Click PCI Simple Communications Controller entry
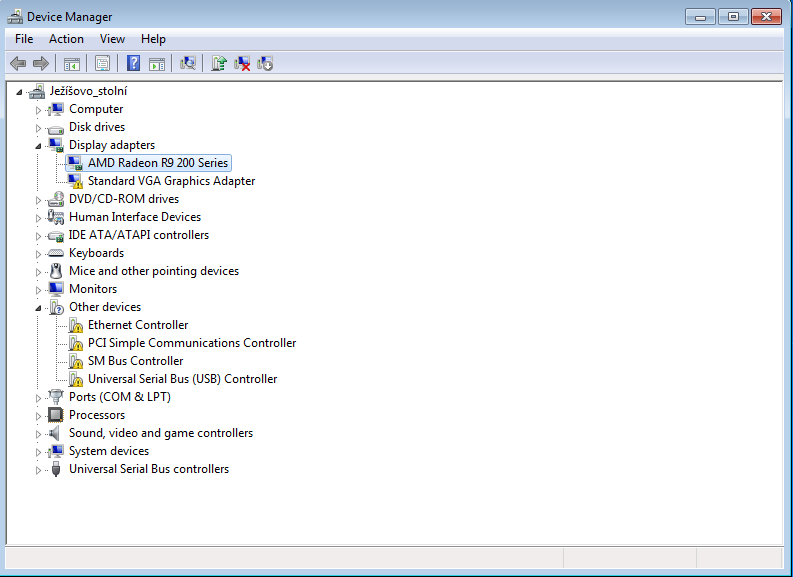The height and width of the screenshot is (577, 793). pos(192,343)
